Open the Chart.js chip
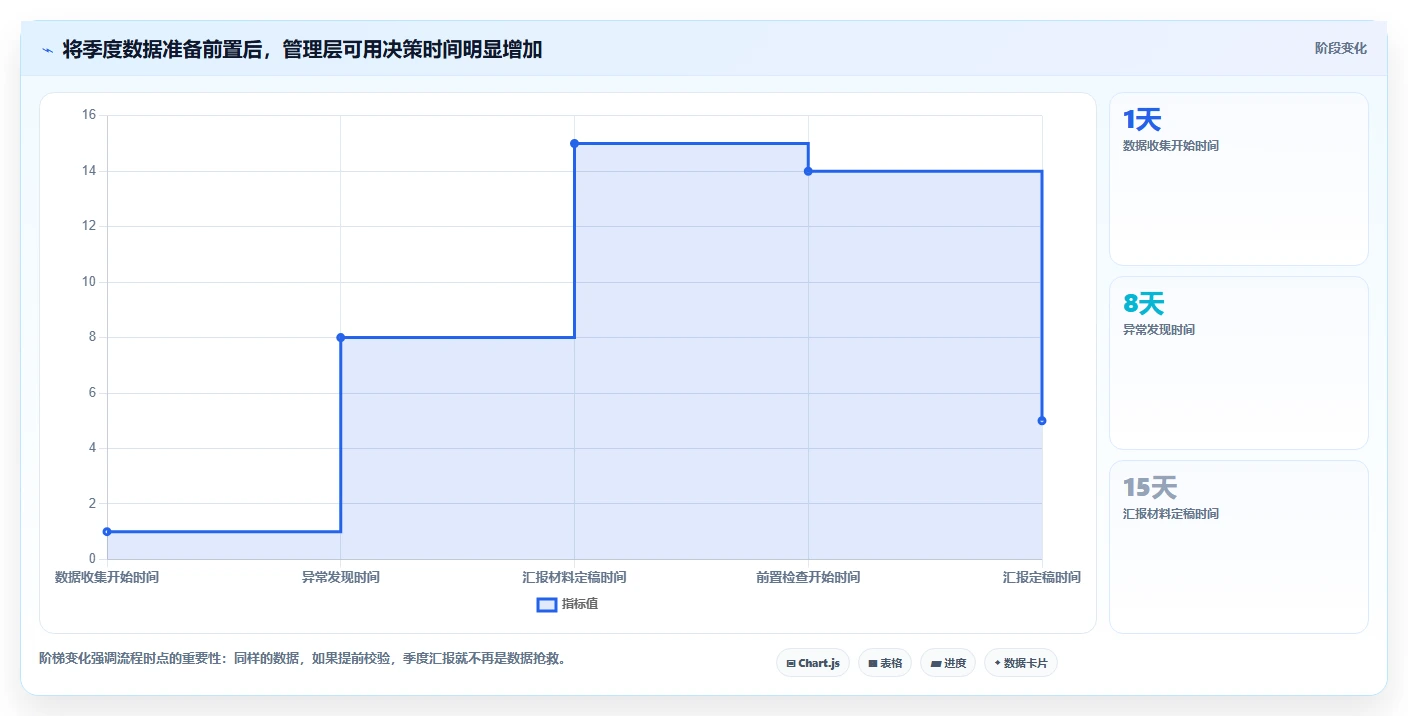Viewport: 1408px width, 716px height. 813,663
